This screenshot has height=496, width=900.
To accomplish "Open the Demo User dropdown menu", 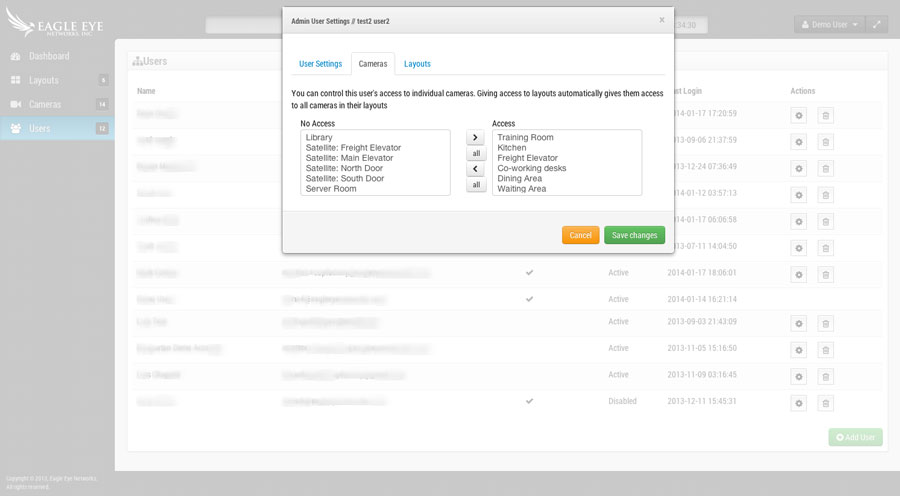I will (830, 24).
